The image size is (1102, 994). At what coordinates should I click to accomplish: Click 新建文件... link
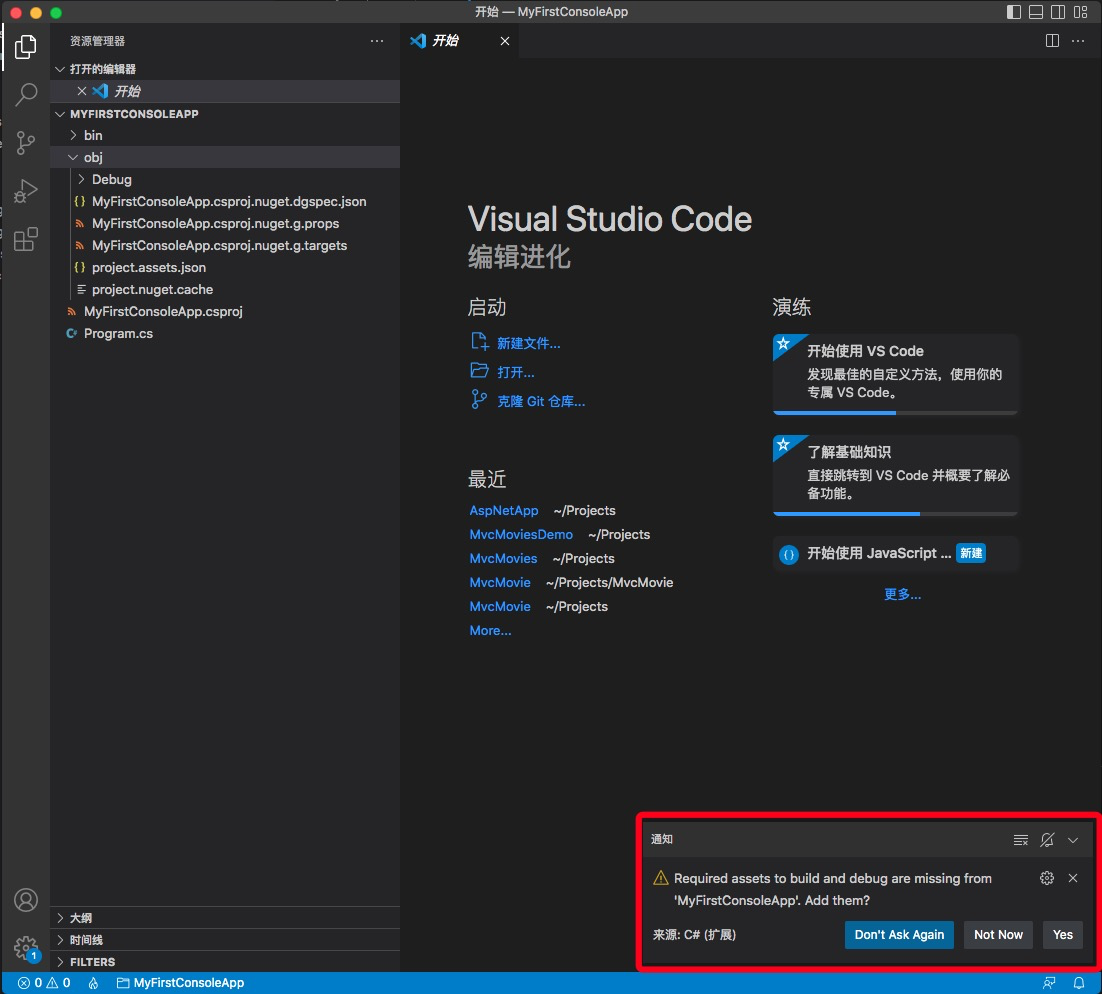point(529,343)
